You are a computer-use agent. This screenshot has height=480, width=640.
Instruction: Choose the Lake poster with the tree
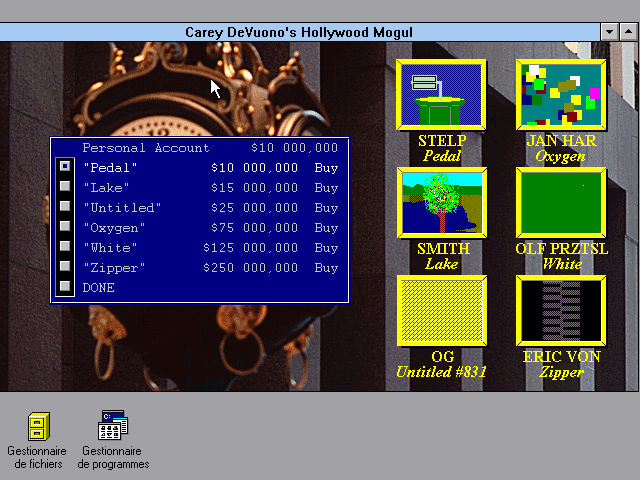coord(442,202)
